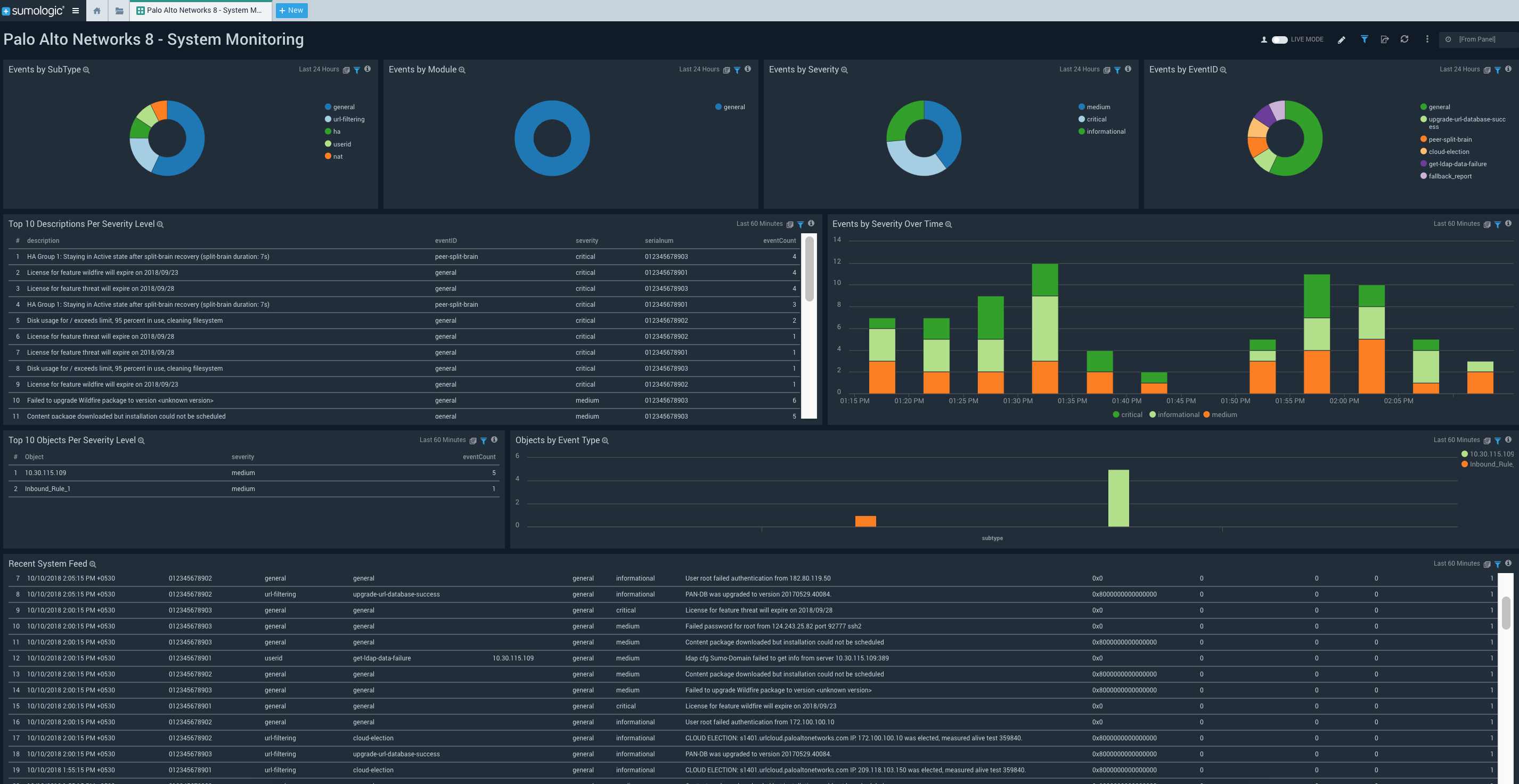Select the peer-split-brain cell in row 1

(x=456, y=257)
